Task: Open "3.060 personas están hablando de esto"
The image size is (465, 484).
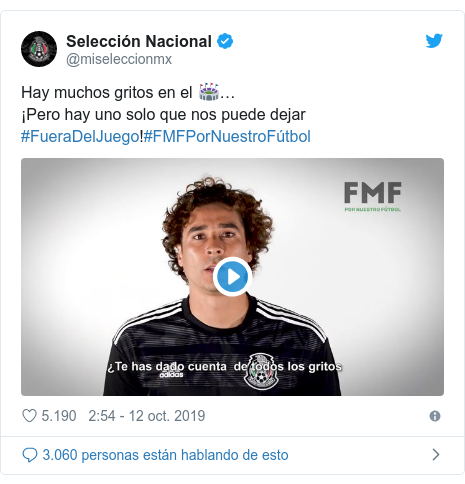Action: [x=165, y=455]
